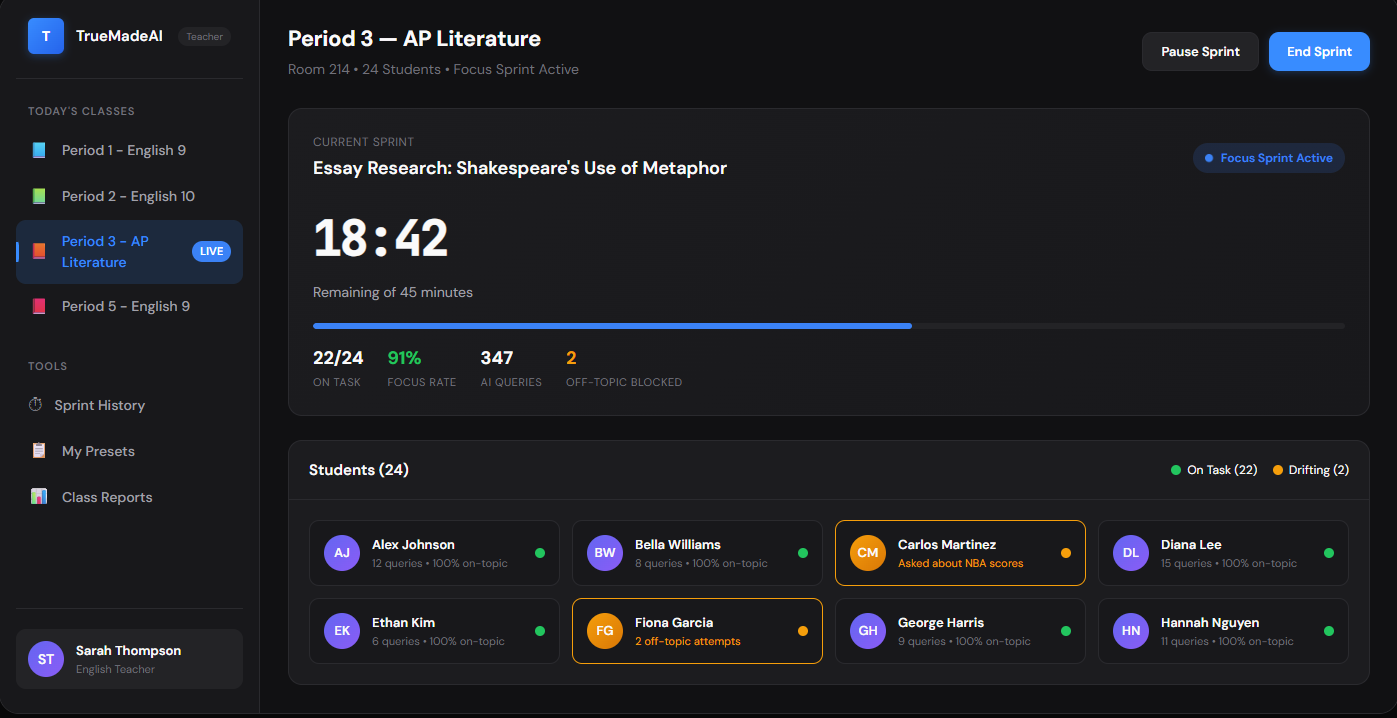Open Class Reports

point(129,497)
